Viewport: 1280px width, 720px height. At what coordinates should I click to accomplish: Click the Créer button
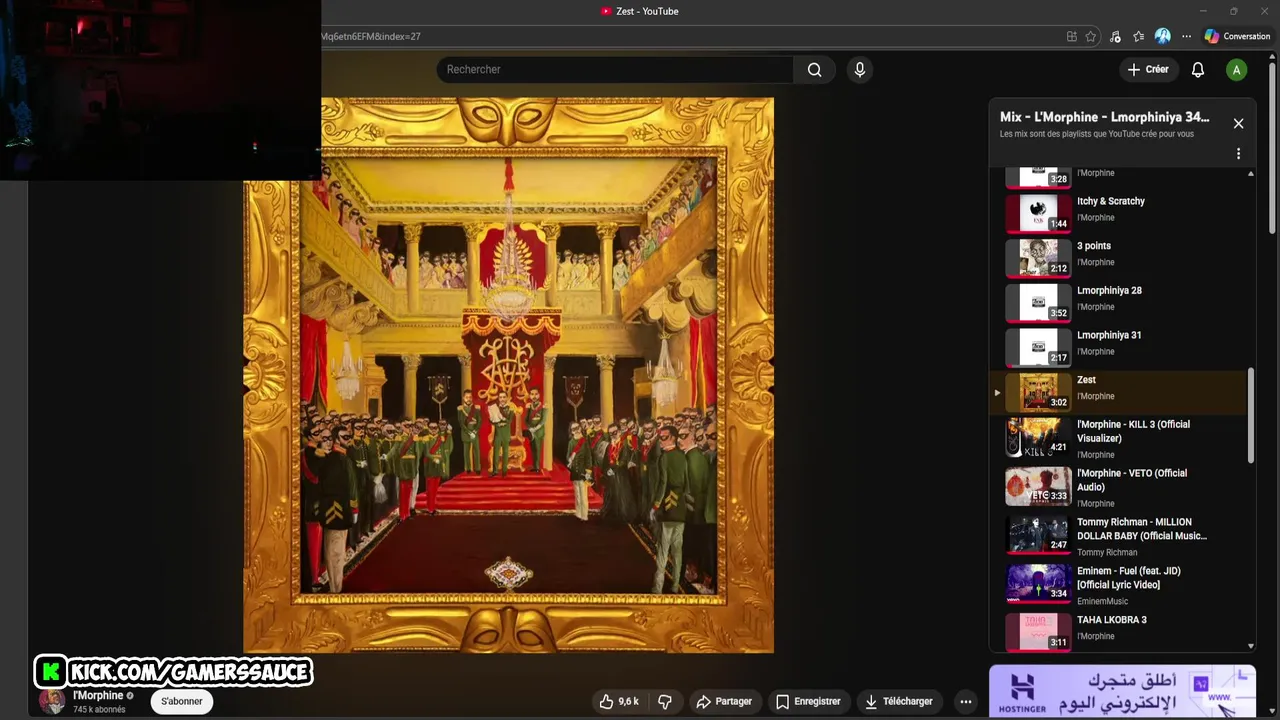(x=1148, y=69)
